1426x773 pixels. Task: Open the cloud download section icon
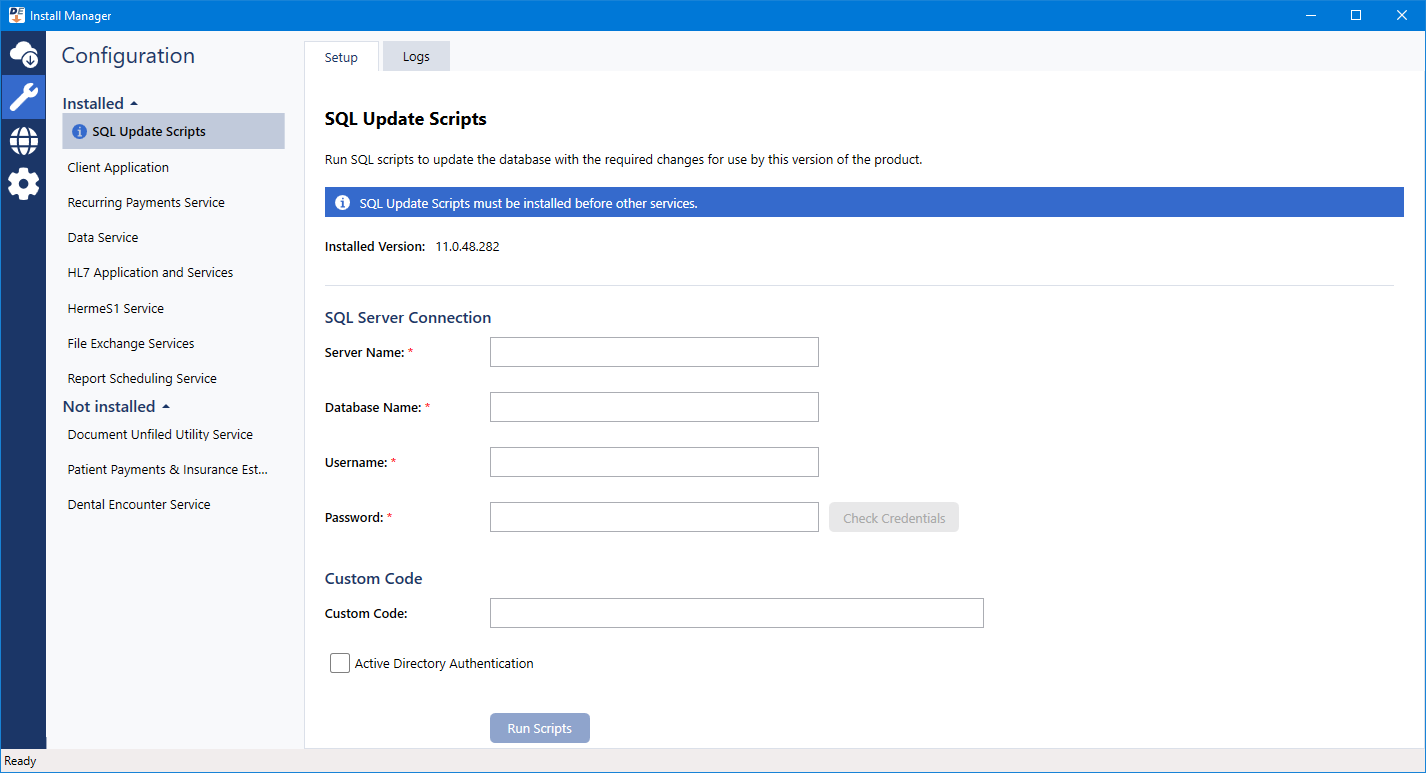[x=23, y=54]
